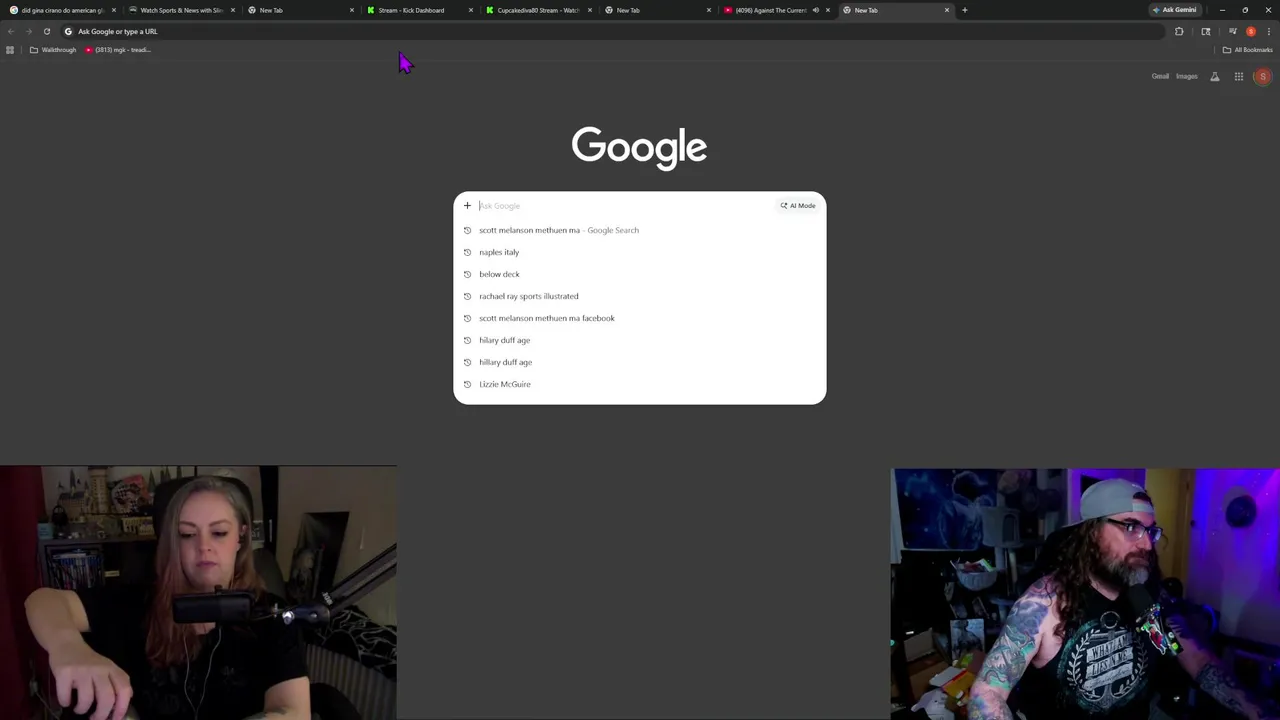The height and width of the screenshot is (720, 1280).
Task: Open the Search Labs flask icon
Action: [x=1215, y=76]
